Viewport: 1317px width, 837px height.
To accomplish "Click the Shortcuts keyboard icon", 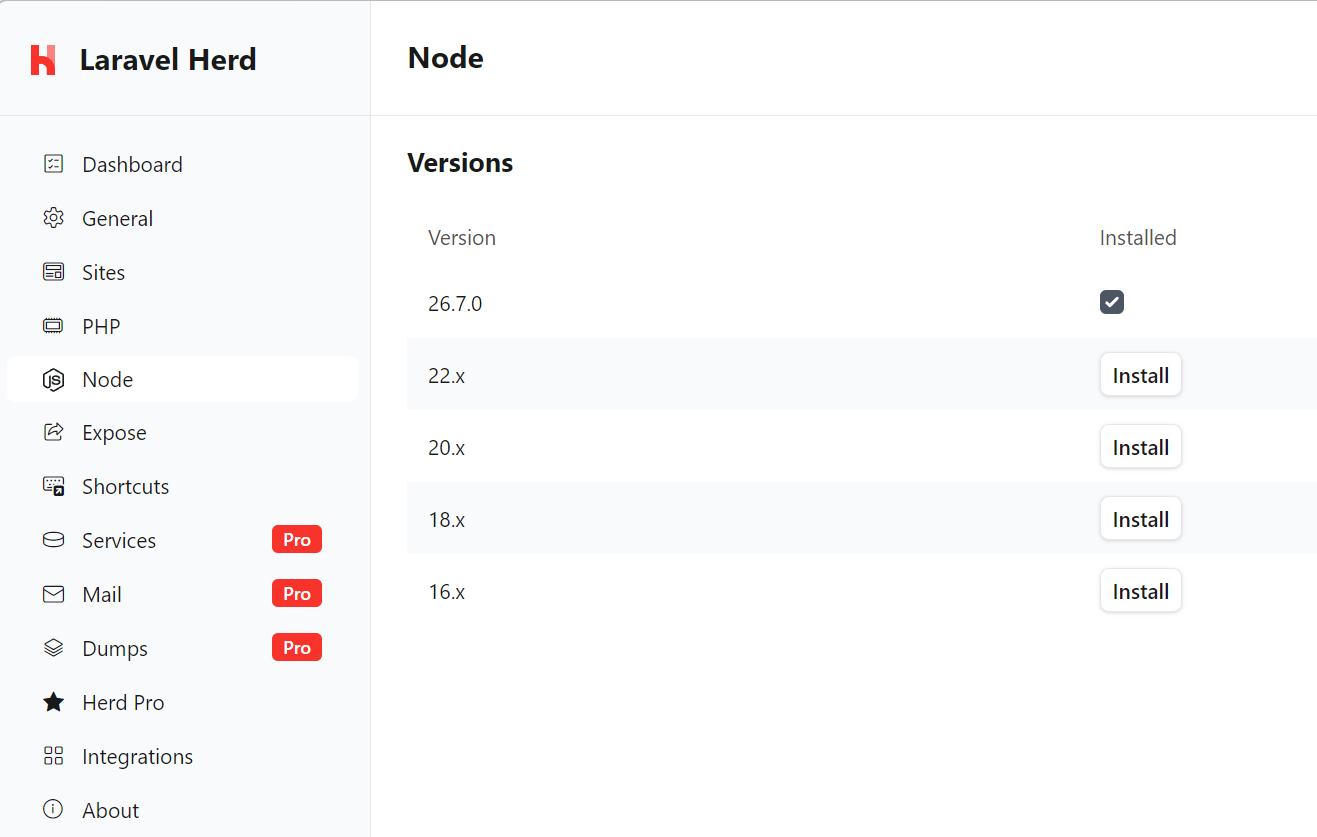I will coord(53,486).
